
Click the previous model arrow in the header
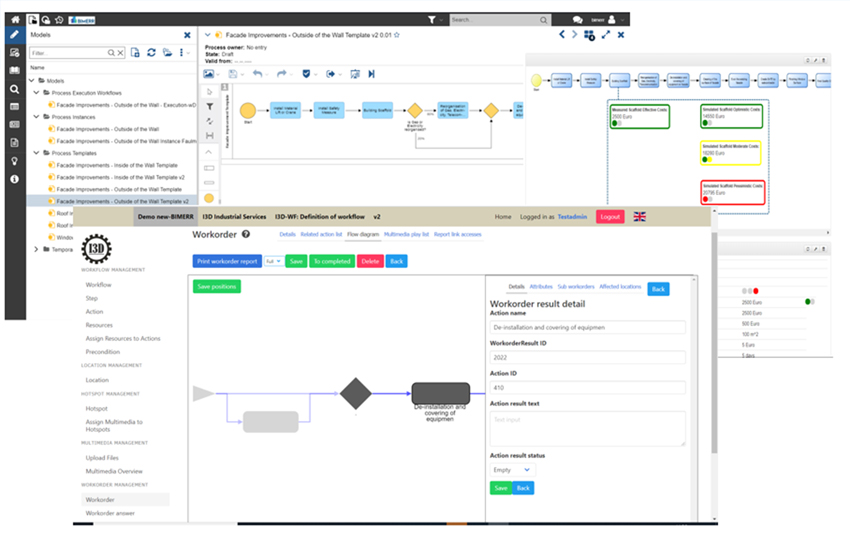[562, 34]
